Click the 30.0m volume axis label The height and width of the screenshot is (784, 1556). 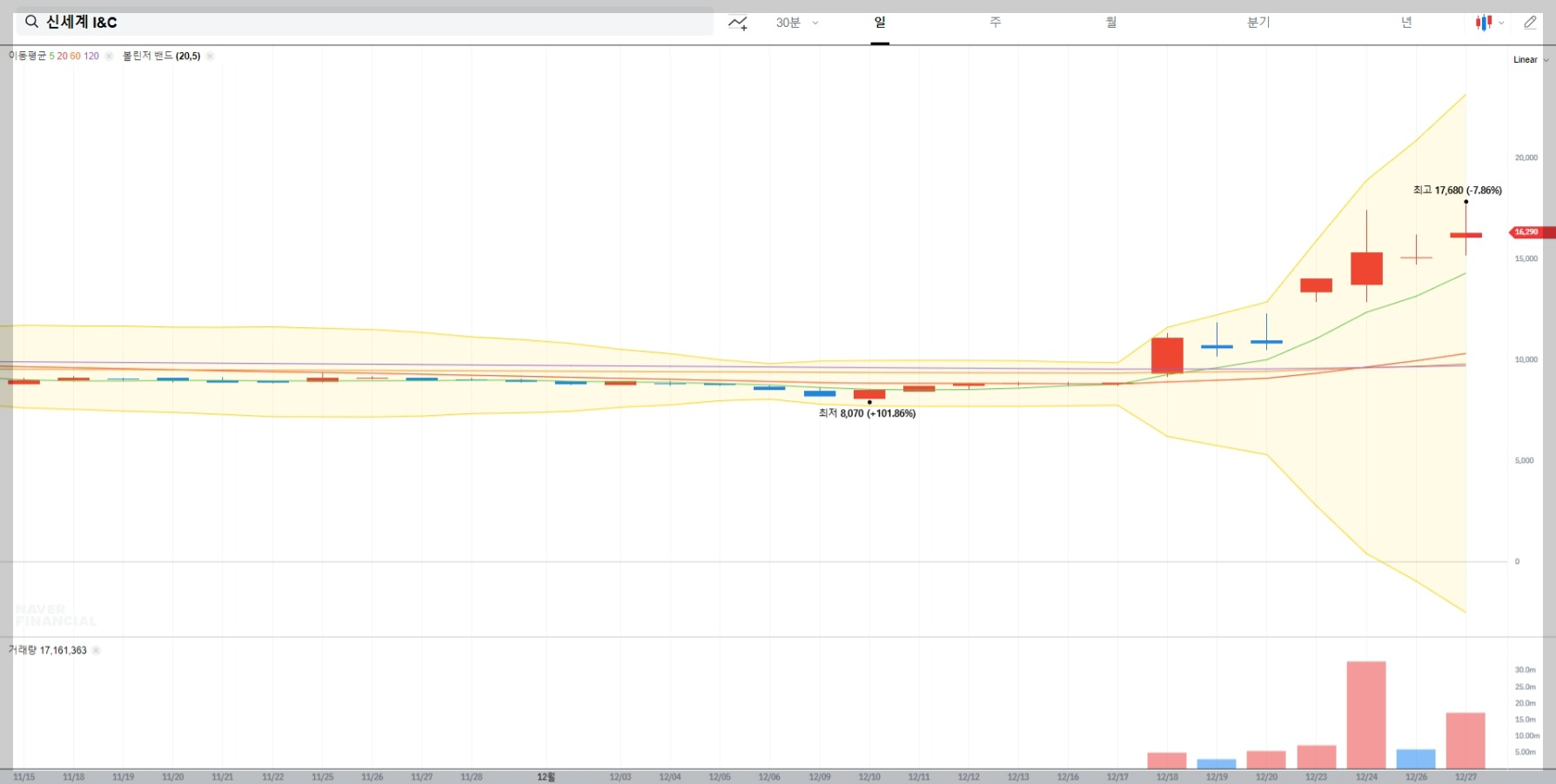1525,670
